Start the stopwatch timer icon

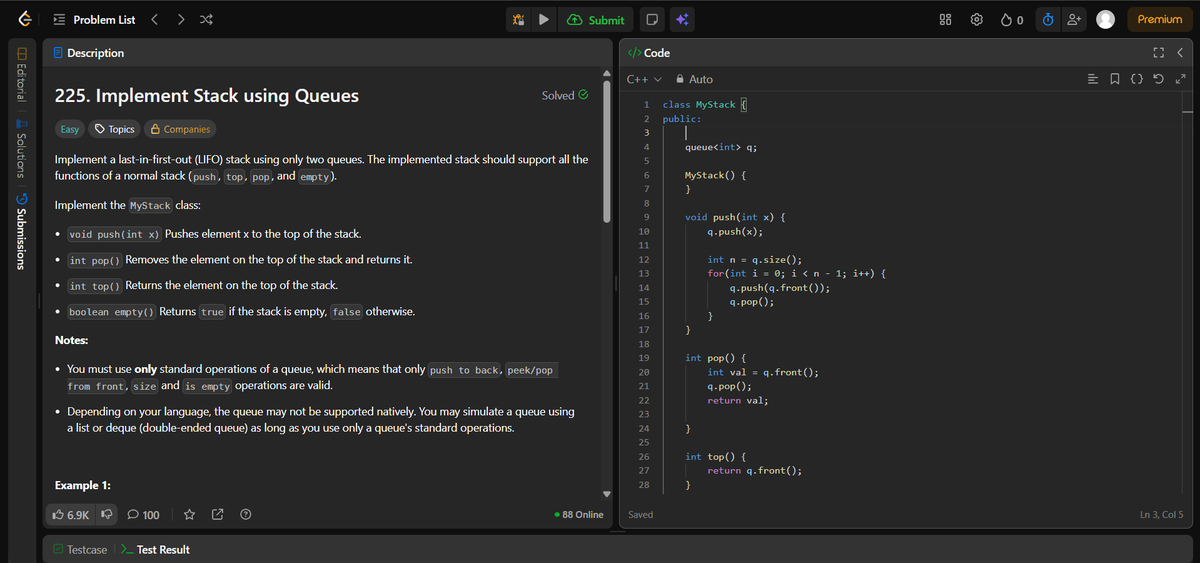[1050, 19]
